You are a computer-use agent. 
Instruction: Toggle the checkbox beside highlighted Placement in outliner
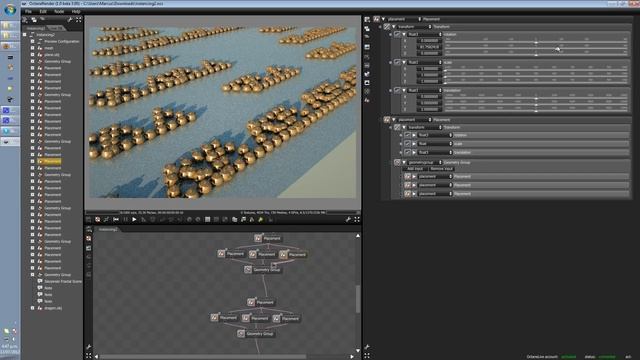[x=33, y=161]
